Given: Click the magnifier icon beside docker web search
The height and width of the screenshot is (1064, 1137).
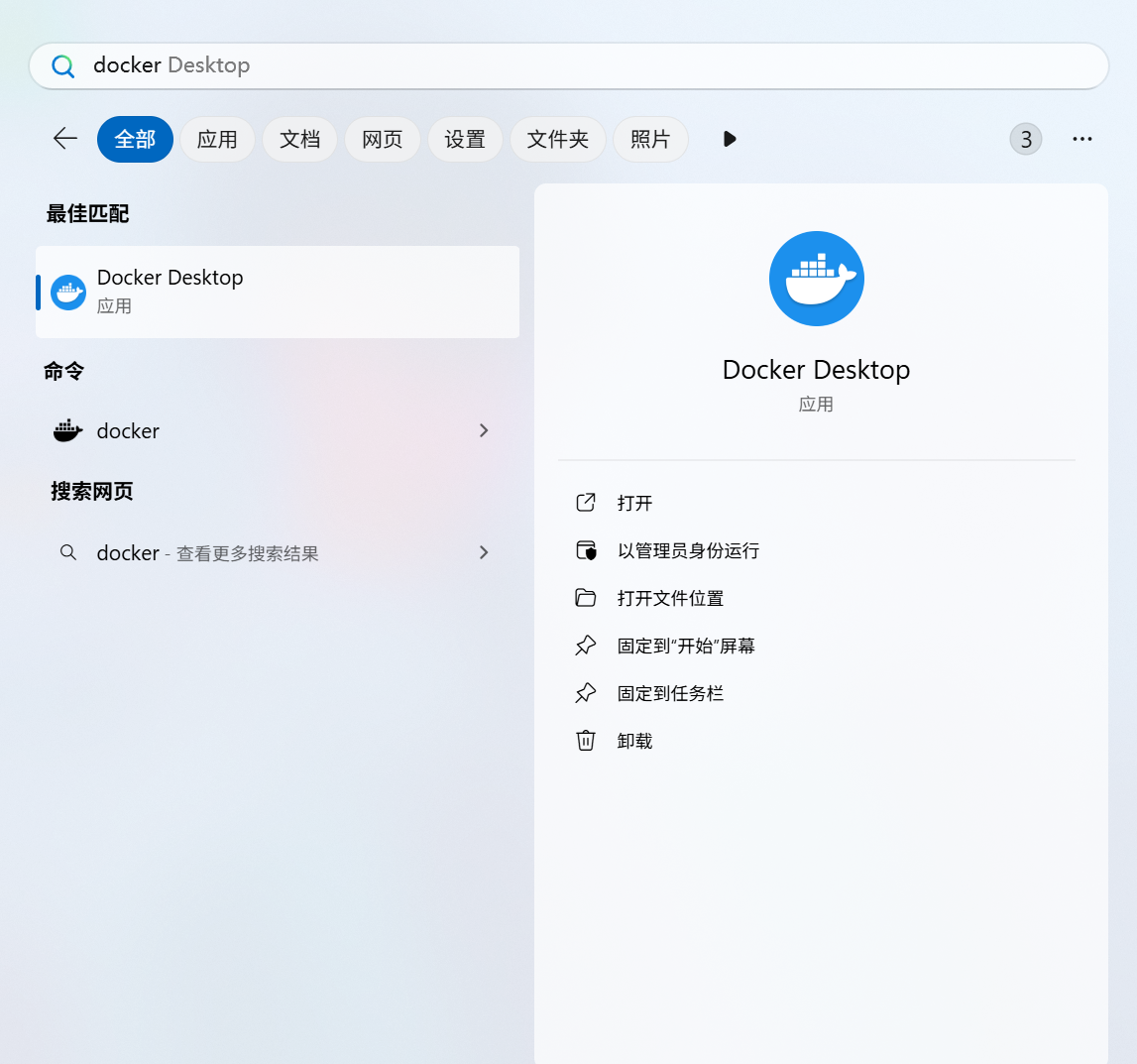Looking at the screenshot, I should pyautogui.click(x=68, y=552).
